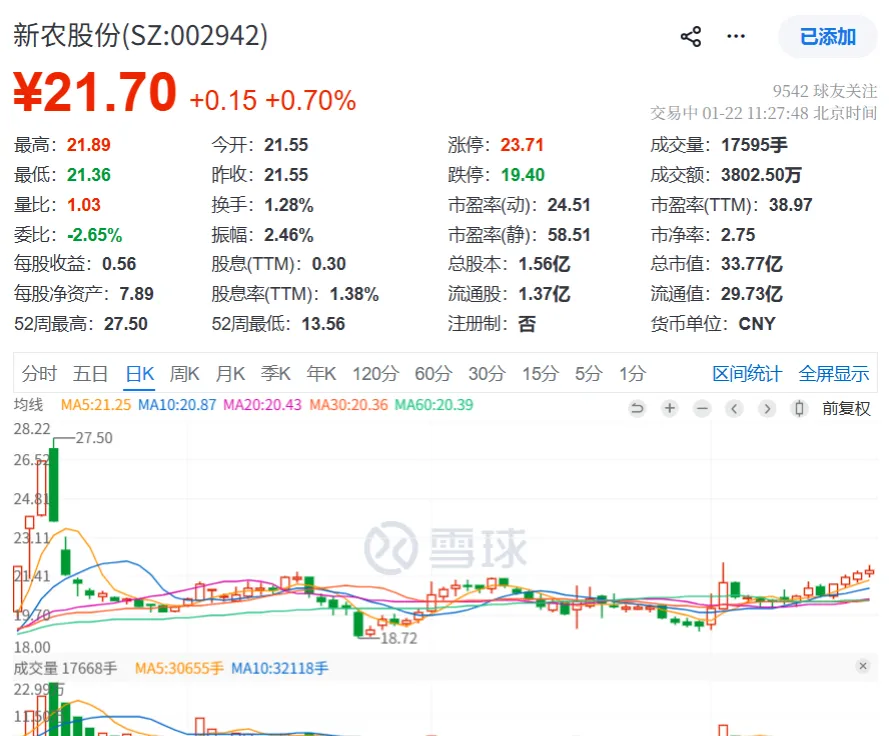The height and width of the screenshot is (736, 889).
Task: Click the 股息率(TTM) value 1.38%
Action: (x=354, y=294)
